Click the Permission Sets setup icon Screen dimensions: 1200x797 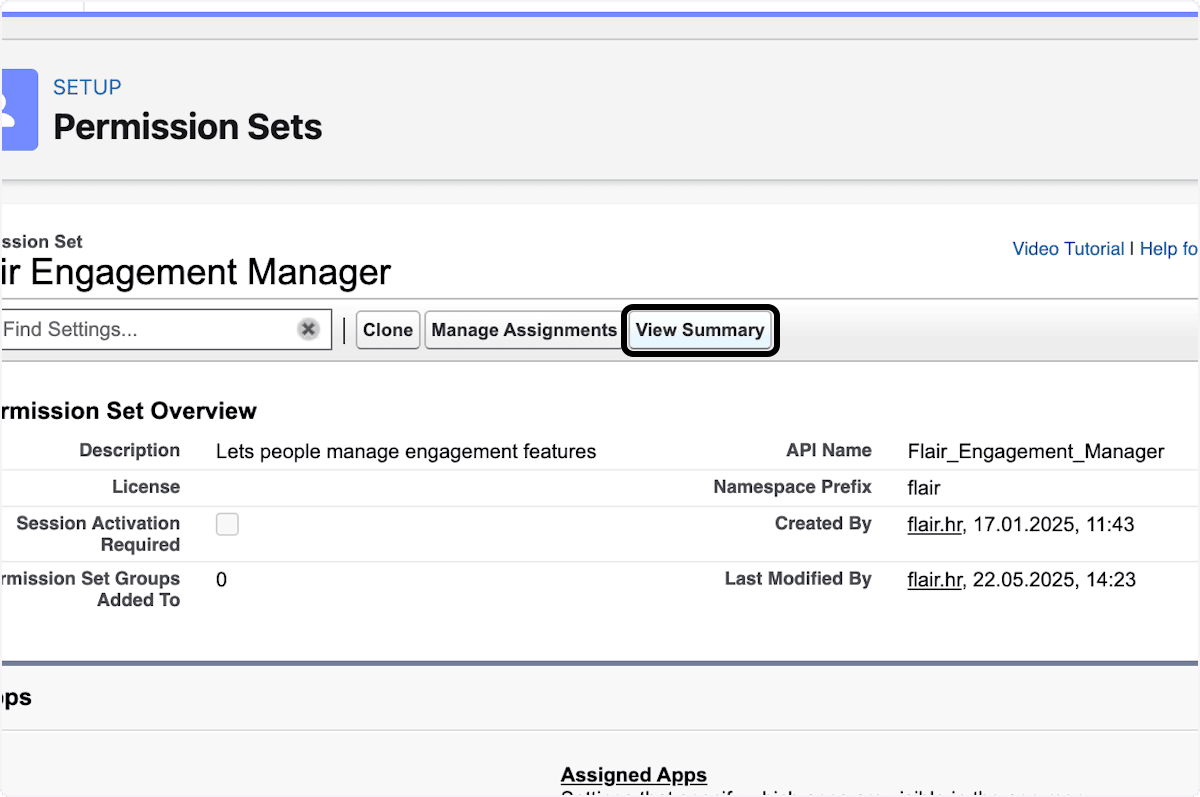(19, 110)
